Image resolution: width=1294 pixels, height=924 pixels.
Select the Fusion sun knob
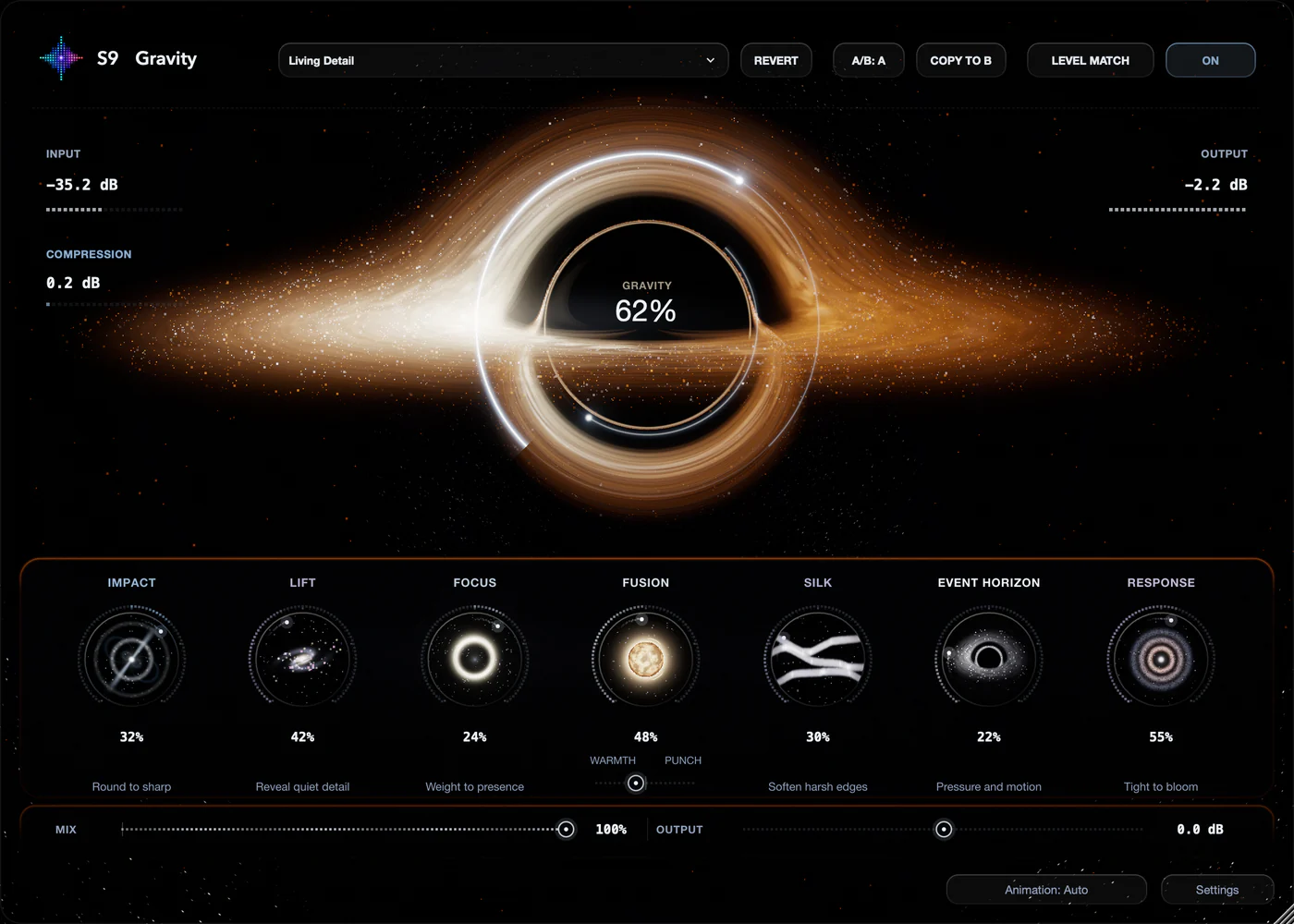(x=645, y=659)
